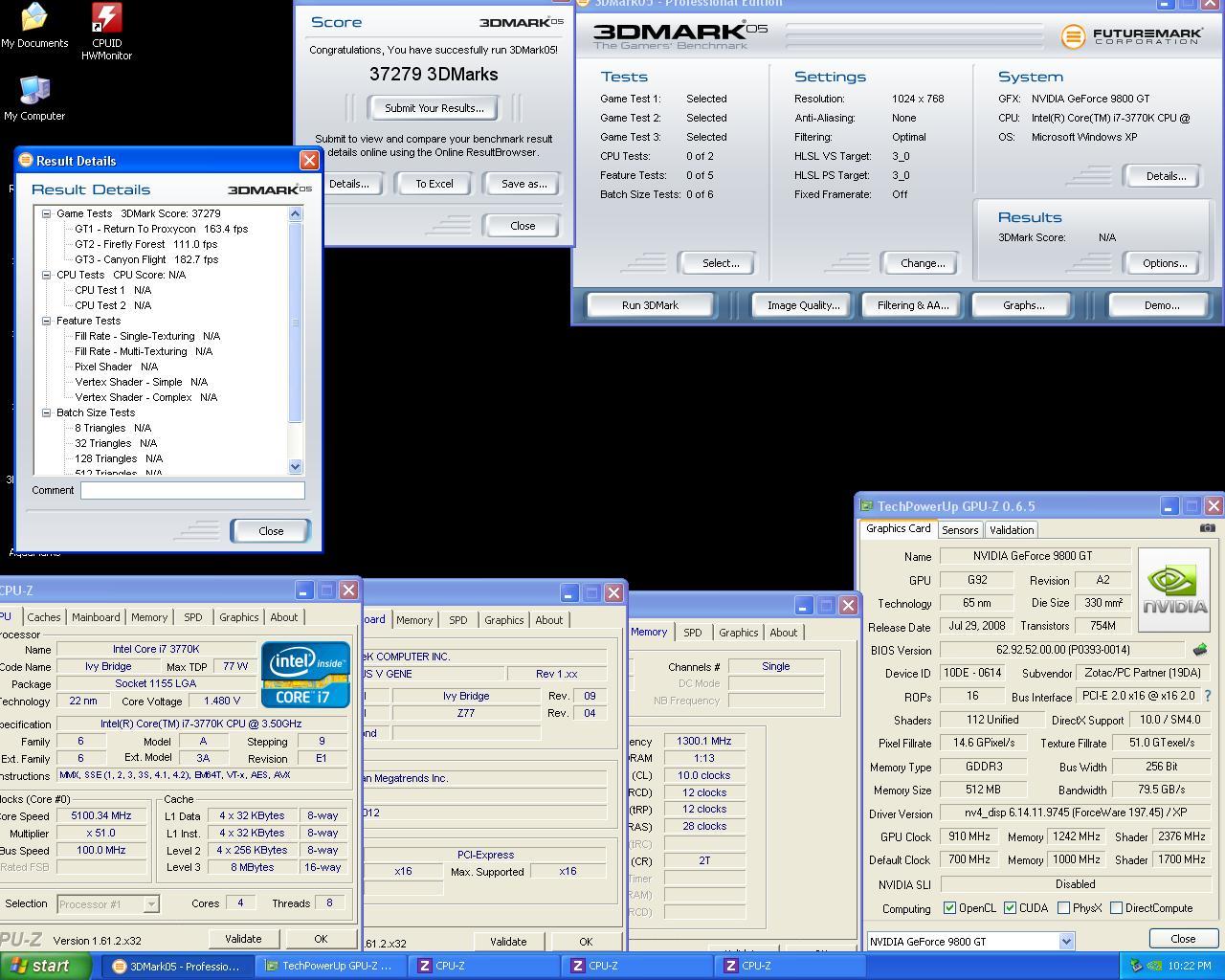Open the SPD tab in the leftmost CPU-Z
Image resolution: width=1225 pixels, height=980 pixels.
[193, 617]
